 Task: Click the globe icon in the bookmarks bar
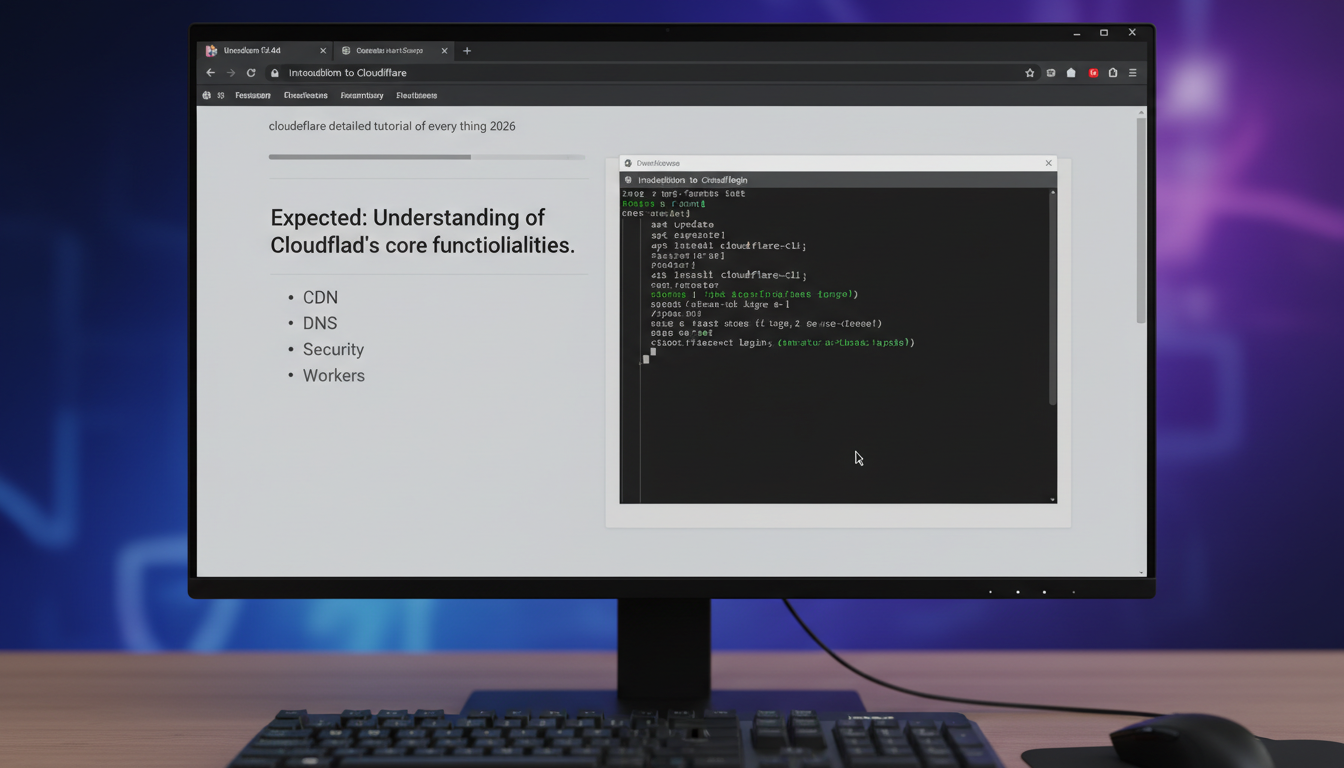tap(207, 96)
